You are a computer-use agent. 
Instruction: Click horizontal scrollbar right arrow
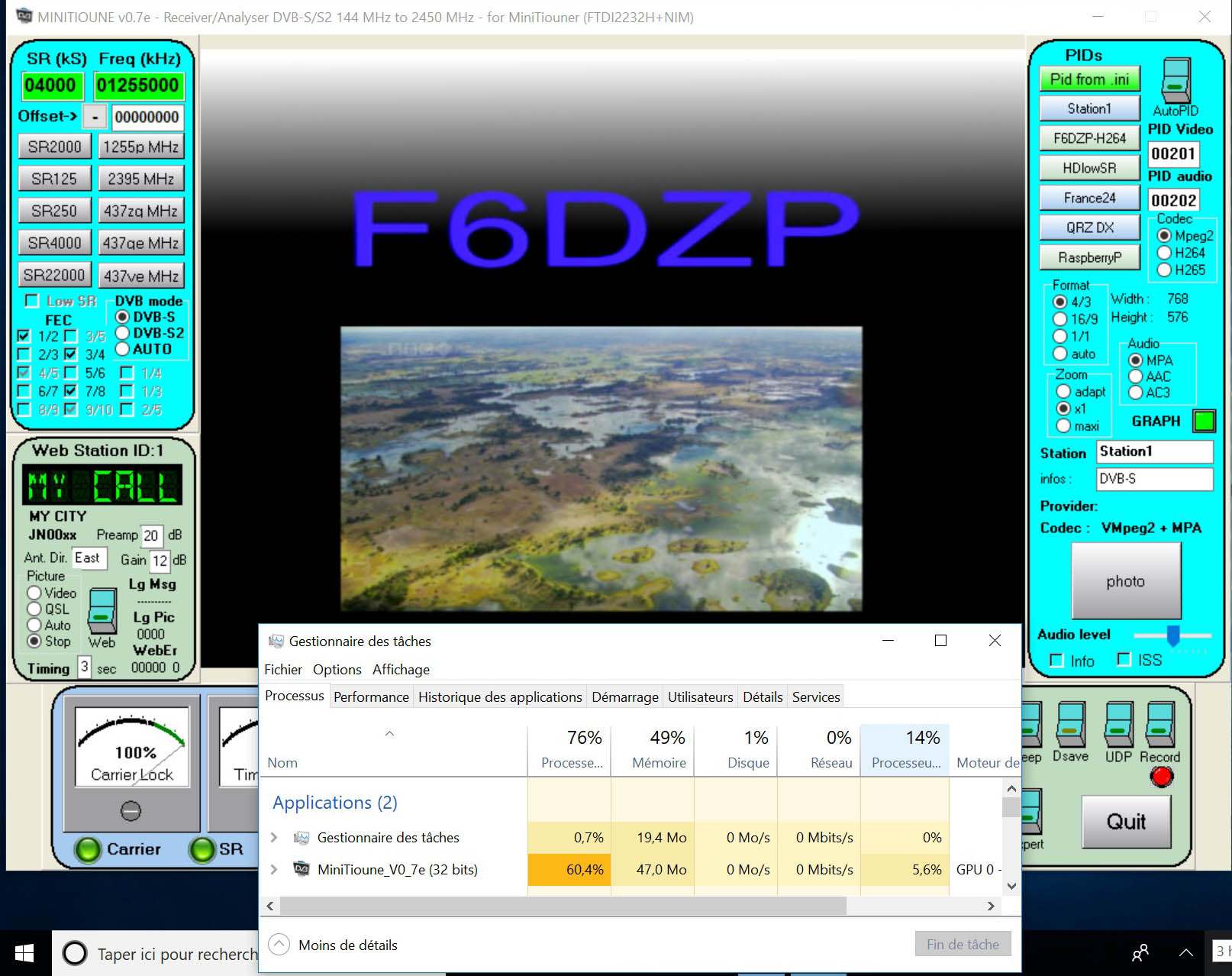tap(991, 906)
